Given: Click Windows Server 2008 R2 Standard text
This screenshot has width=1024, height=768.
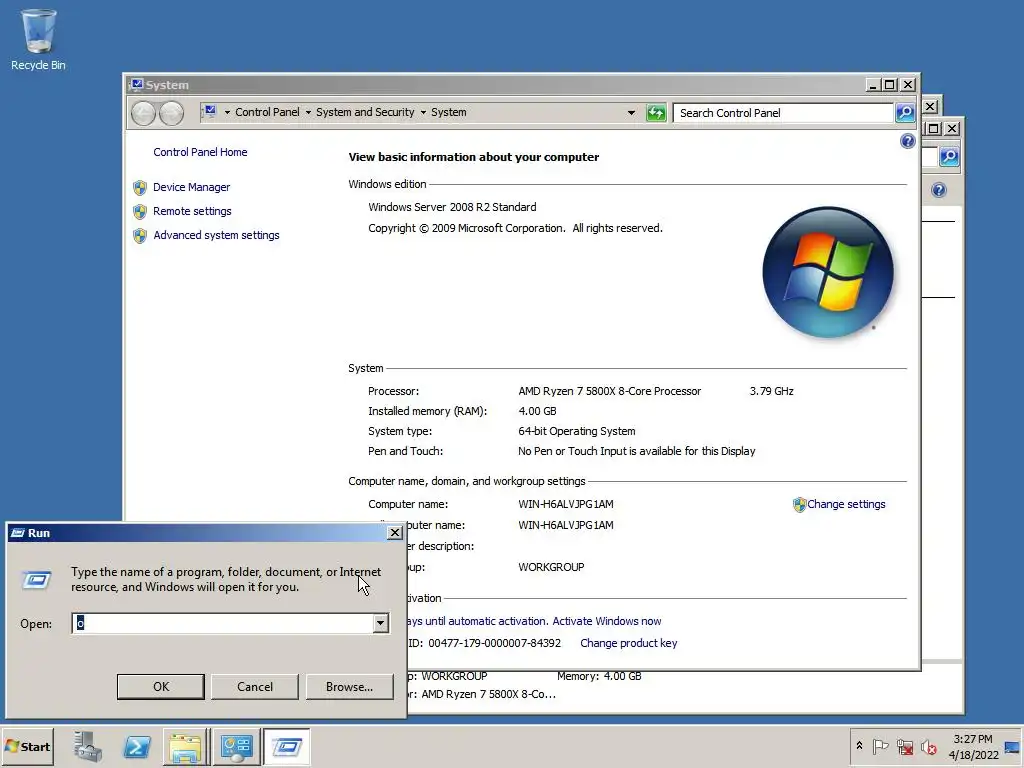Looking at the screenshot, I should 452,207.
